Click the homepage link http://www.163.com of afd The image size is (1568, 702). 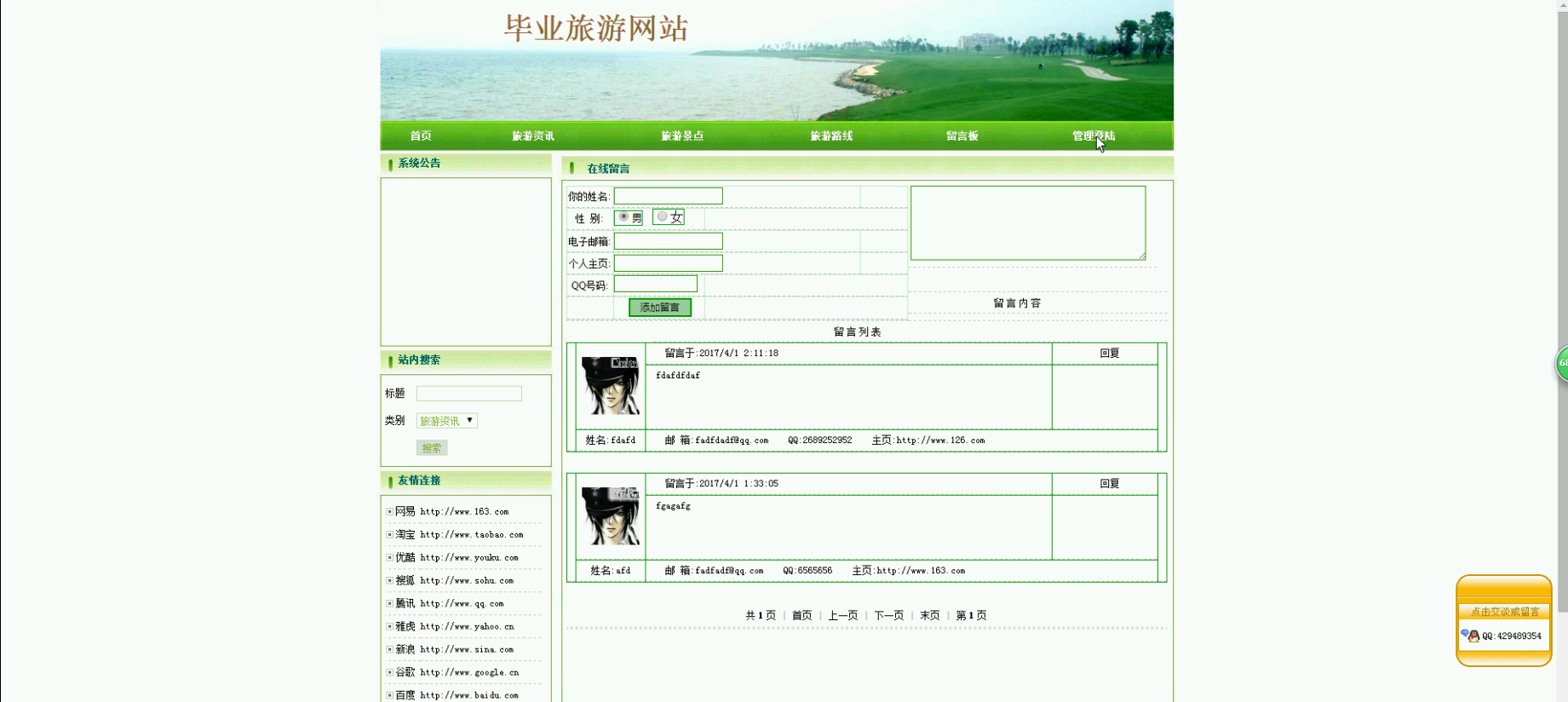coord(921,571)
